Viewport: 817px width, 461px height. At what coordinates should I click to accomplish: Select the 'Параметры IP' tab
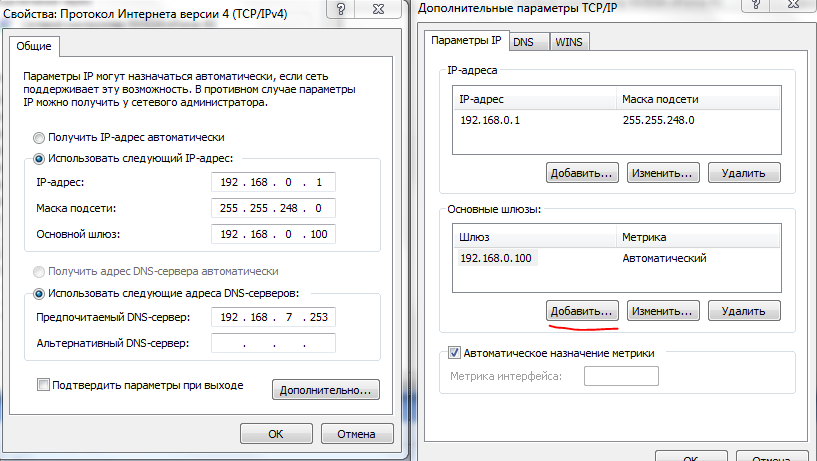click(465, 41)
